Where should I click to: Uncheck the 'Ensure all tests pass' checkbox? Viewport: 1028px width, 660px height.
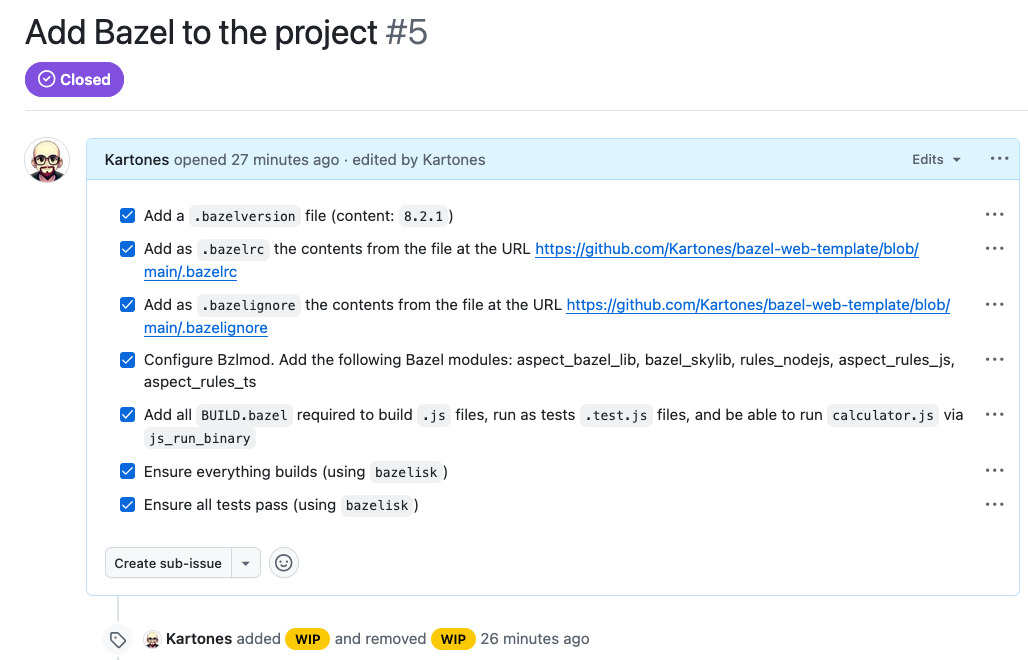127,504
